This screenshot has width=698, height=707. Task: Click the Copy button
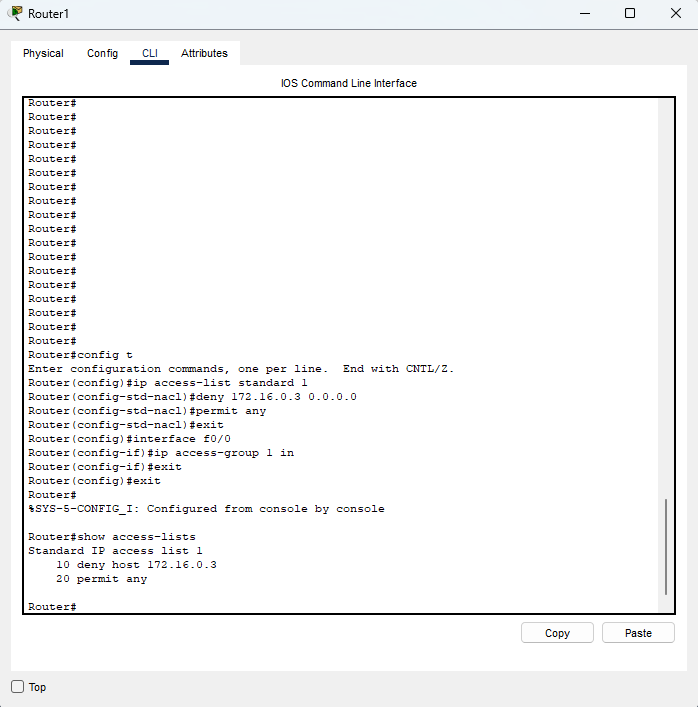pos(557,633)
